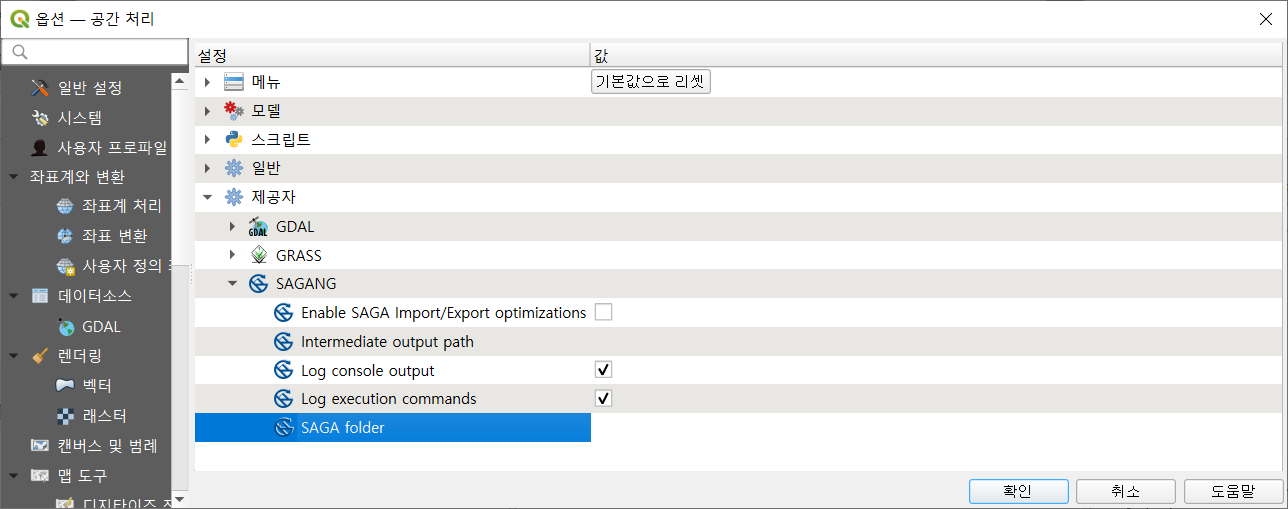Select Log console output label
The width and height of the screenshot is (1288, 509).
coord(367,371)
